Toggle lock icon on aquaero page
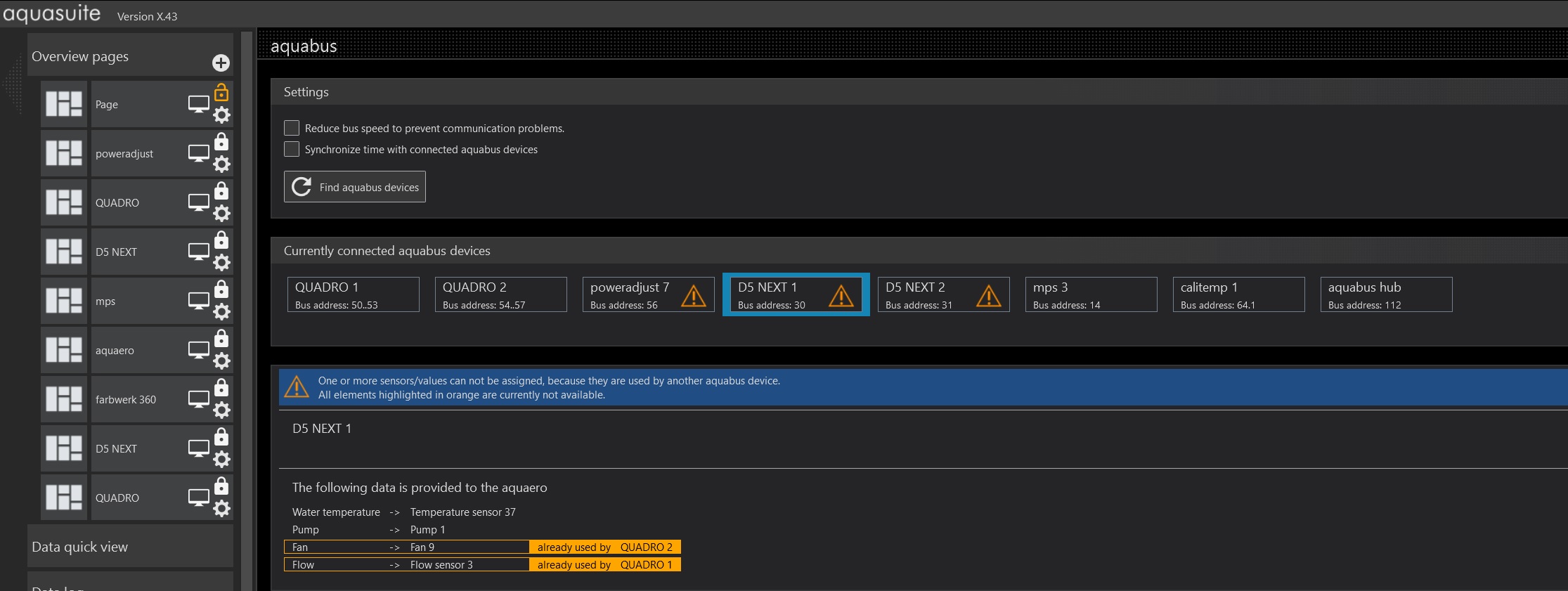 [x=221, y=339]
